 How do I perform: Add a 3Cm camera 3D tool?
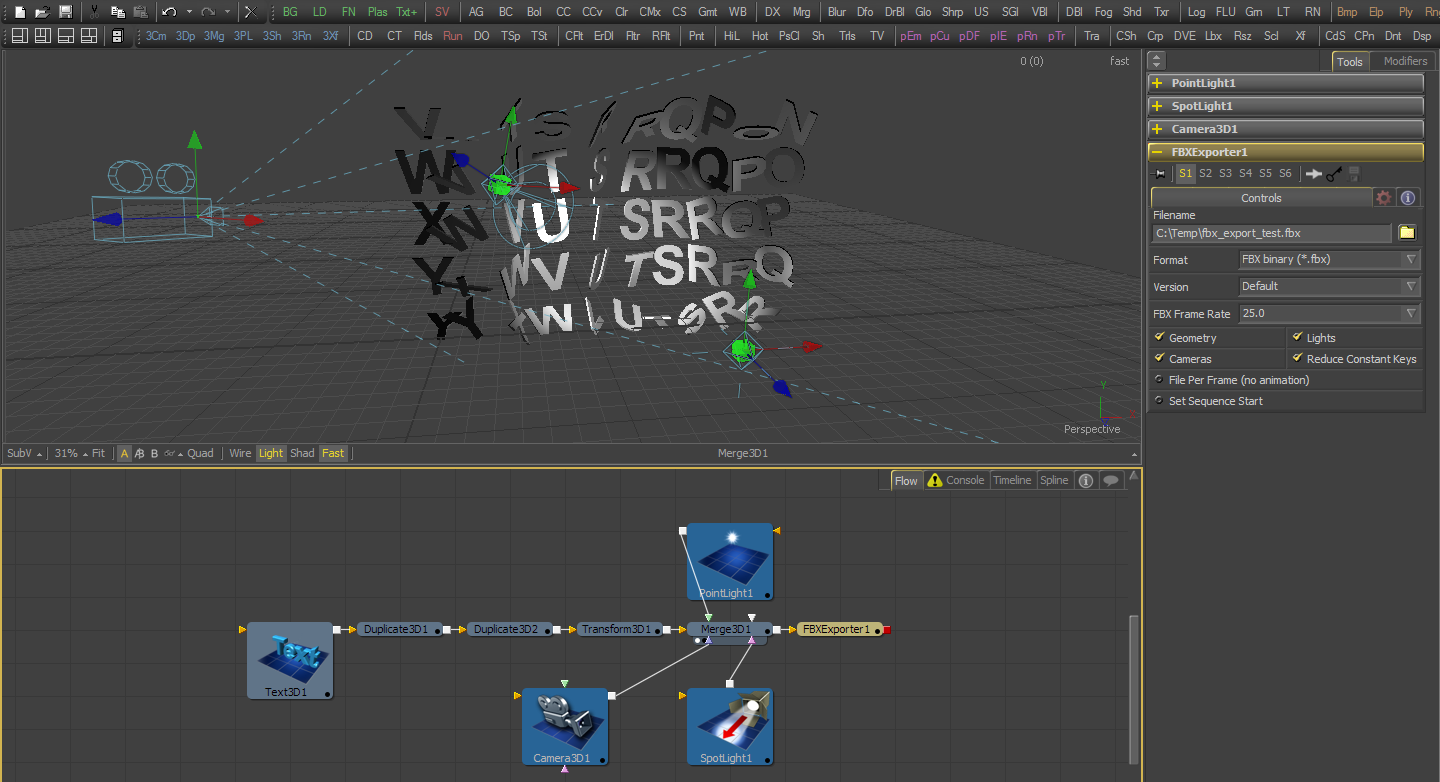click(156, 35)
